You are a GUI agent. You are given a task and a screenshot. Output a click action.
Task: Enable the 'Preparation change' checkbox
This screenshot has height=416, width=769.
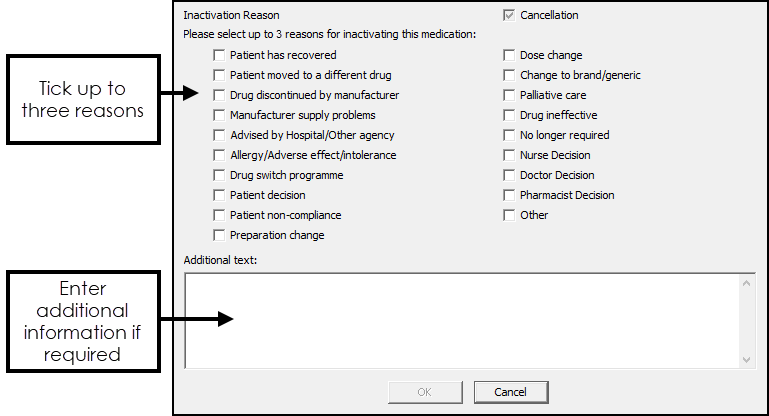(219, 236)
